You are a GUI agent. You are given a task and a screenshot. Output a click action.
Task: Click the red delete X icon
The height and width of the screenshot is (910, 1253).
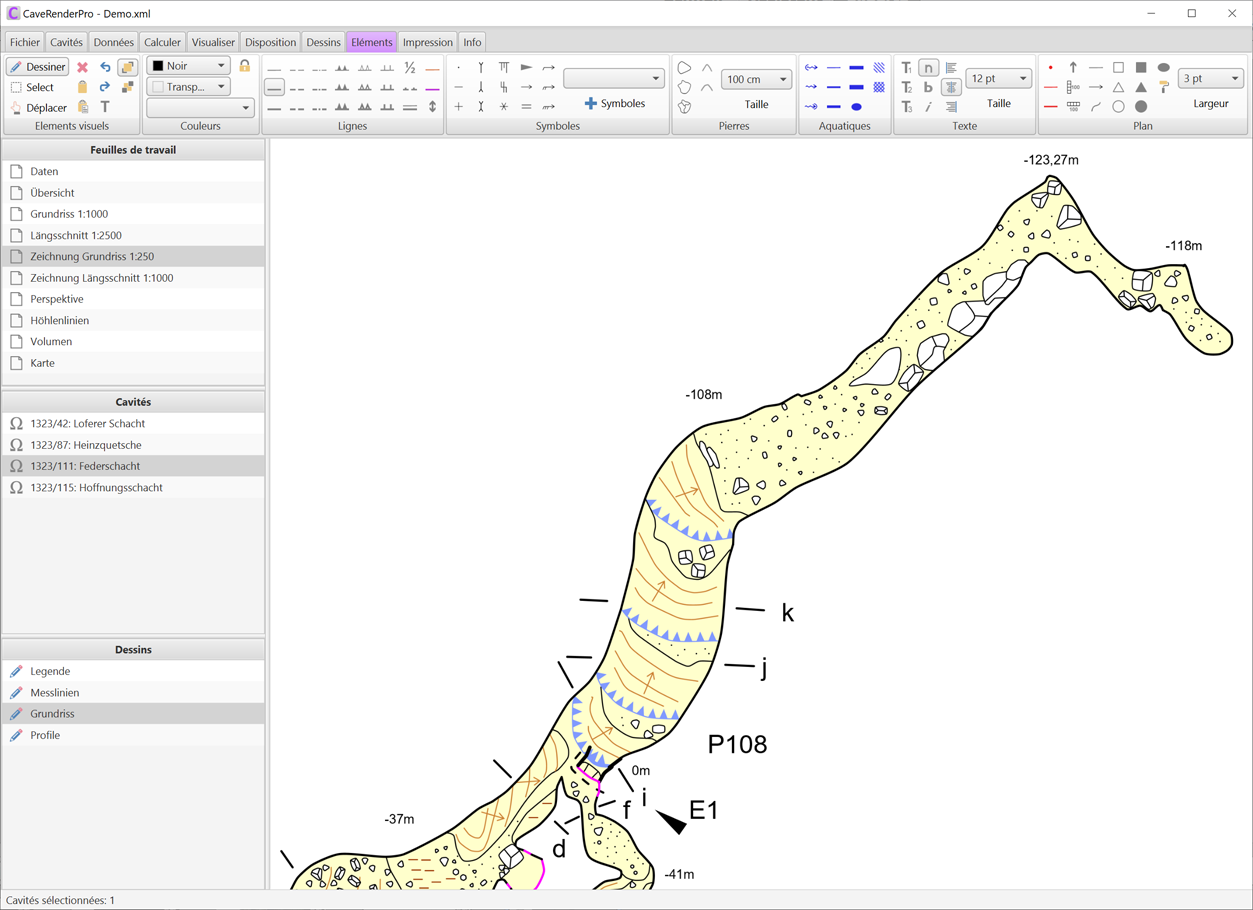83,67
